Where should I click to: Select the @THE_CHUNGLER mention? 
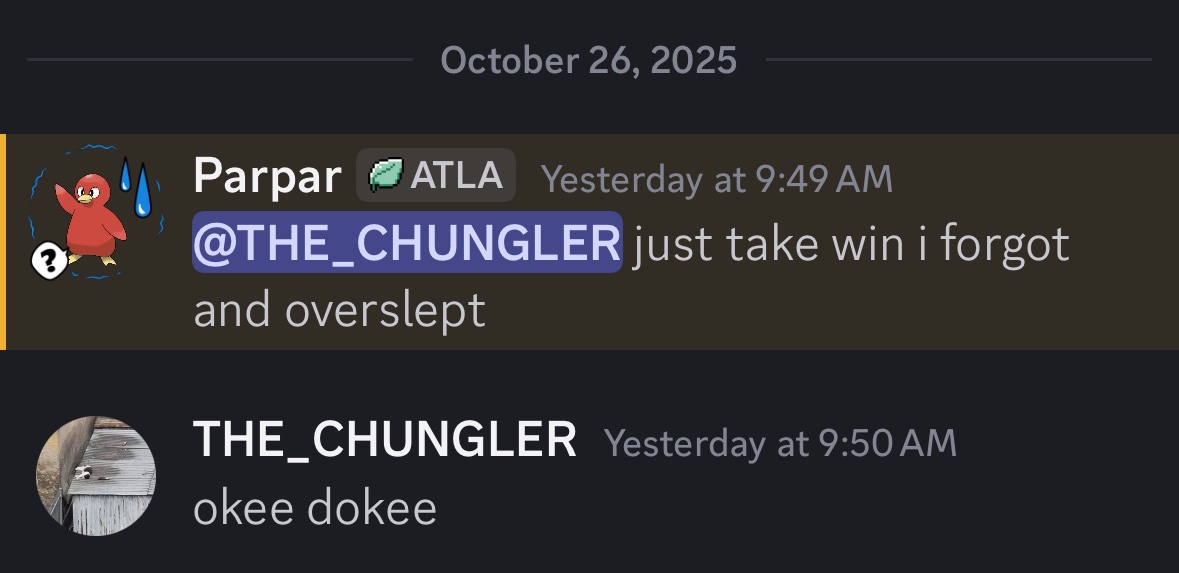coord(406,243)
